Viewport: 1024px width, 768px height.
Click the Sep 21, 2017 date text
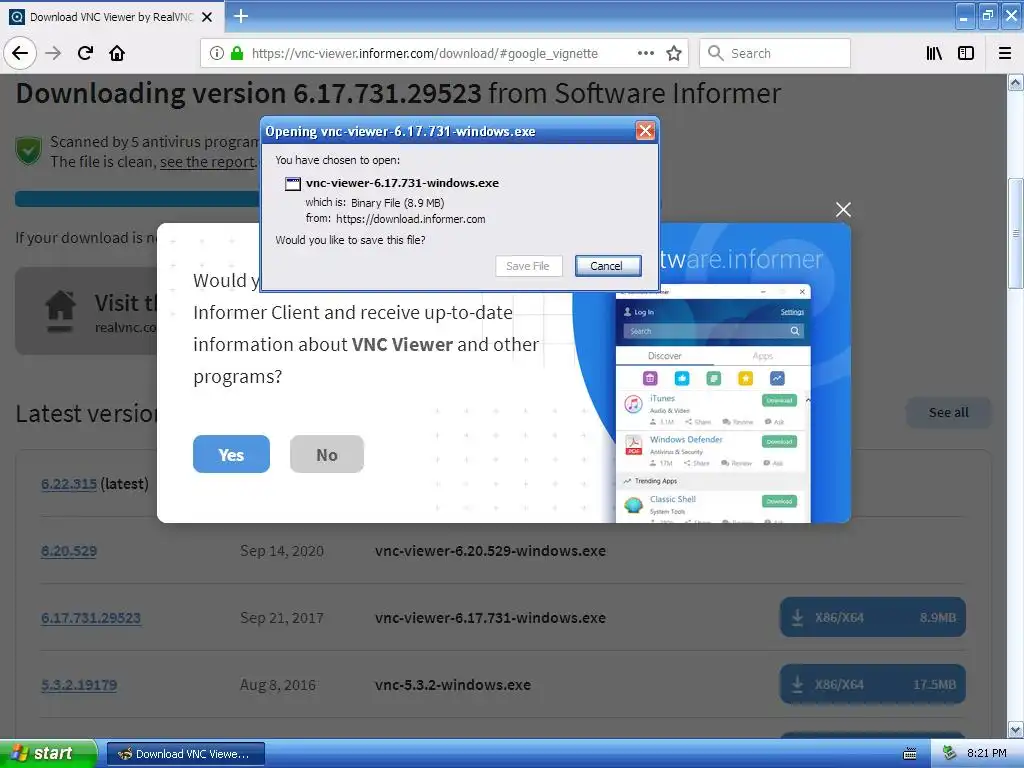(281, 618)
